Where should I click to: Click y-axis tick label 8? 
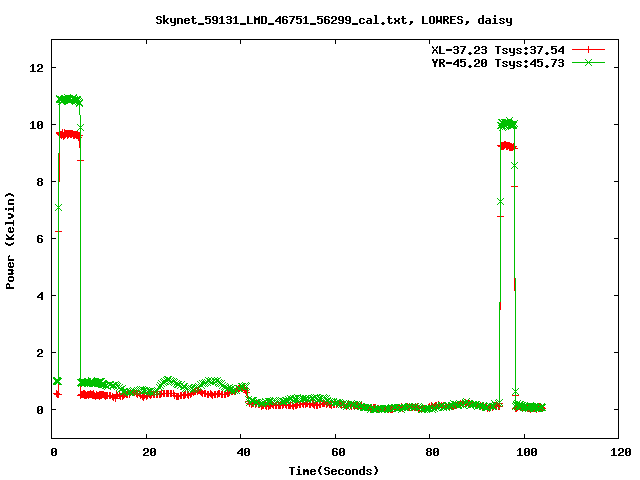pyautogui.click(x=40, y=182)
